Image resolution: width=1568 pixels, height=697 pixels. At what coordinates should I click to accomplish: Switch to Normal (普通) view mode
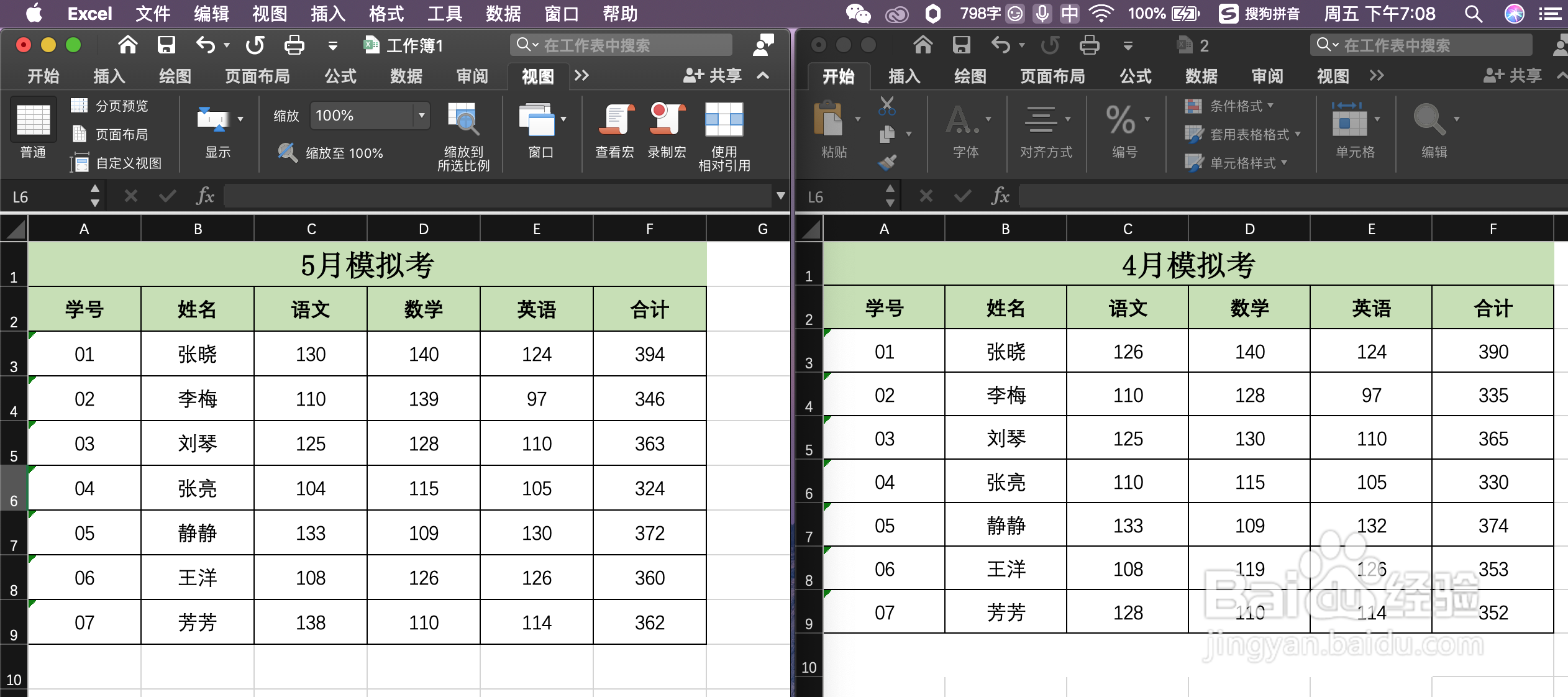(33, 121)
